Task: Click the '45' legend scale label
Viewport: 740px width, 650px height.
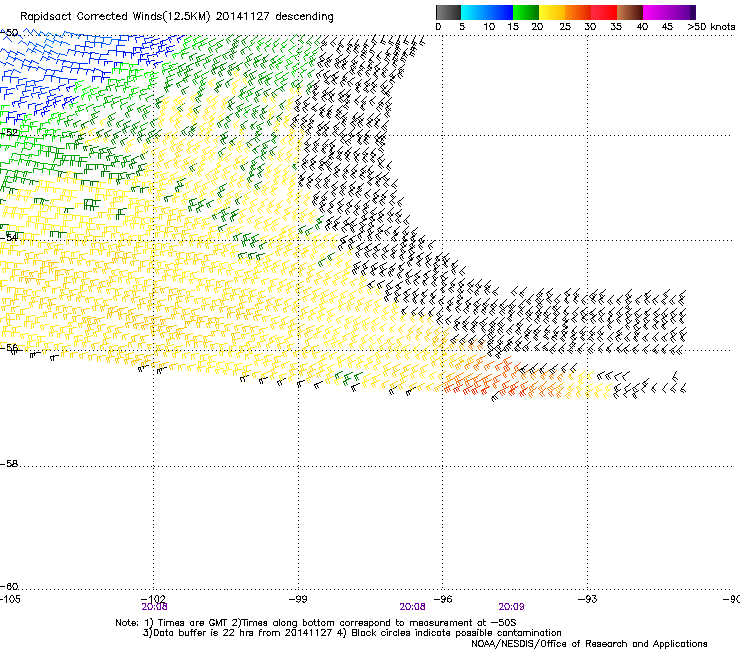Action: (x=667, y=27)
